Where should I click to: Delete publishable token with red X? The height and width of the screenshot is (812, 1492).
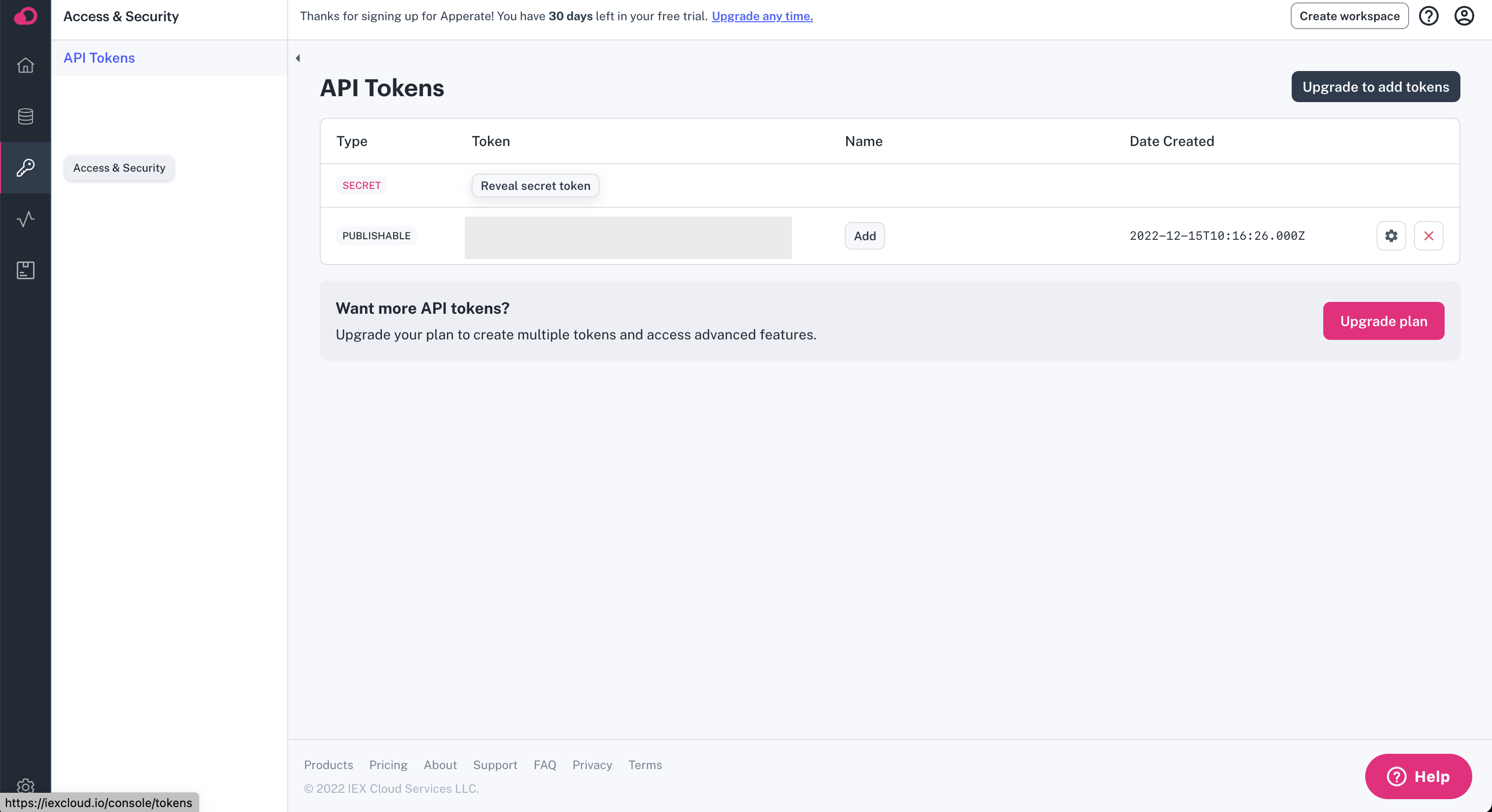(1428, 236)
